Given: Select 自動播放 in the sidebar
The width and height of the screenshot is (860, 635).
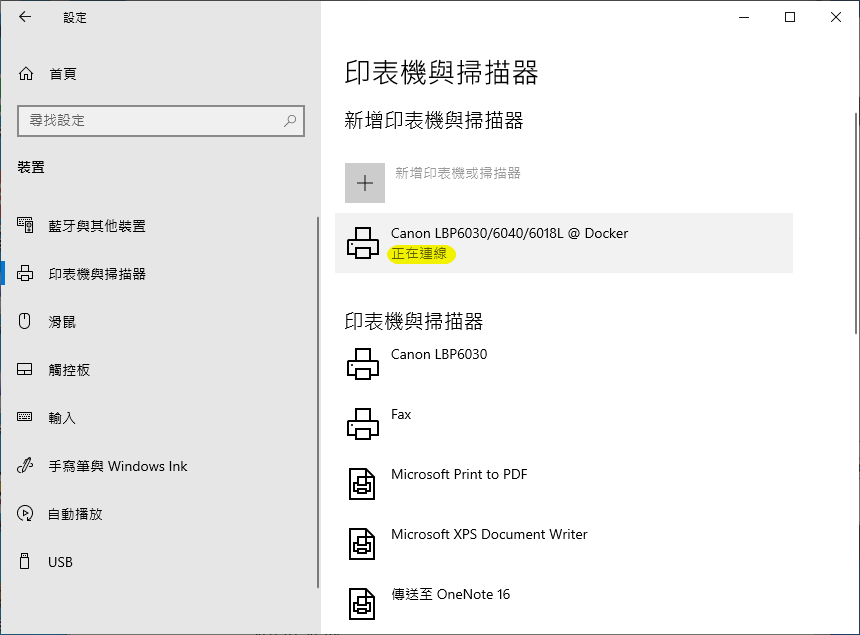Looking at the screenshot, I should click(x=75, y=514).
